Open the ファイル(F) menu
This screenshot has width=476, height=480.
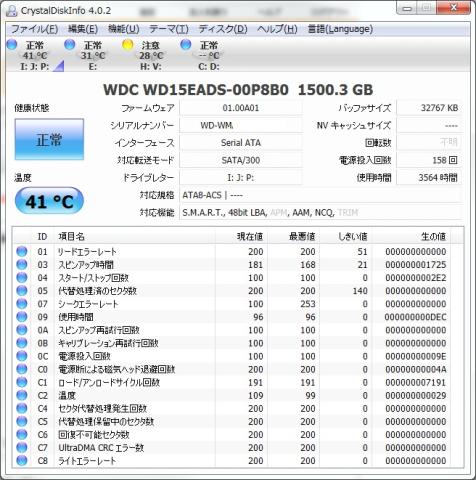pos(35,29)
